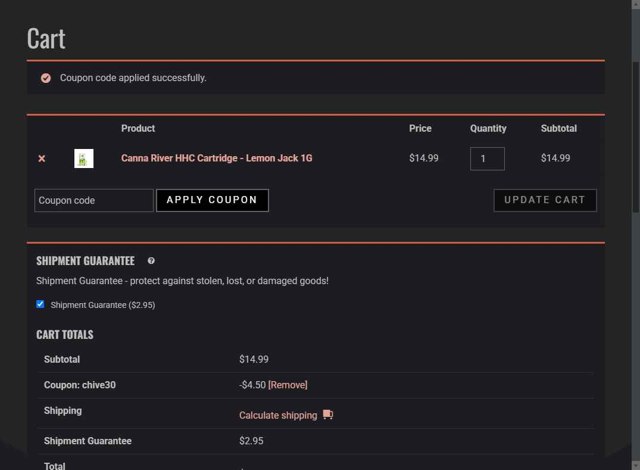Remove the chive30 coupon

click(288, 385)
